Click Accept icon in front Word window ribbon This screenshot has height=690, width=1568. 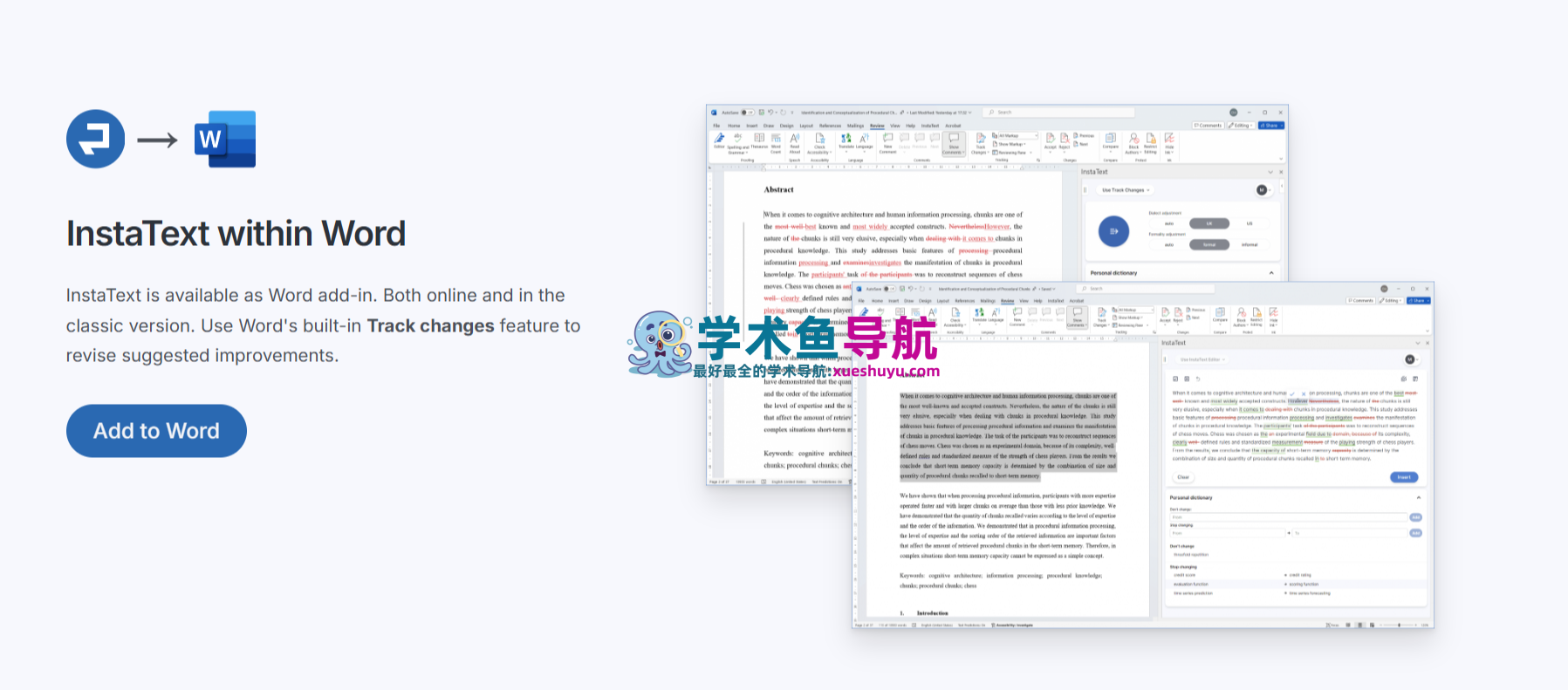1165,314
